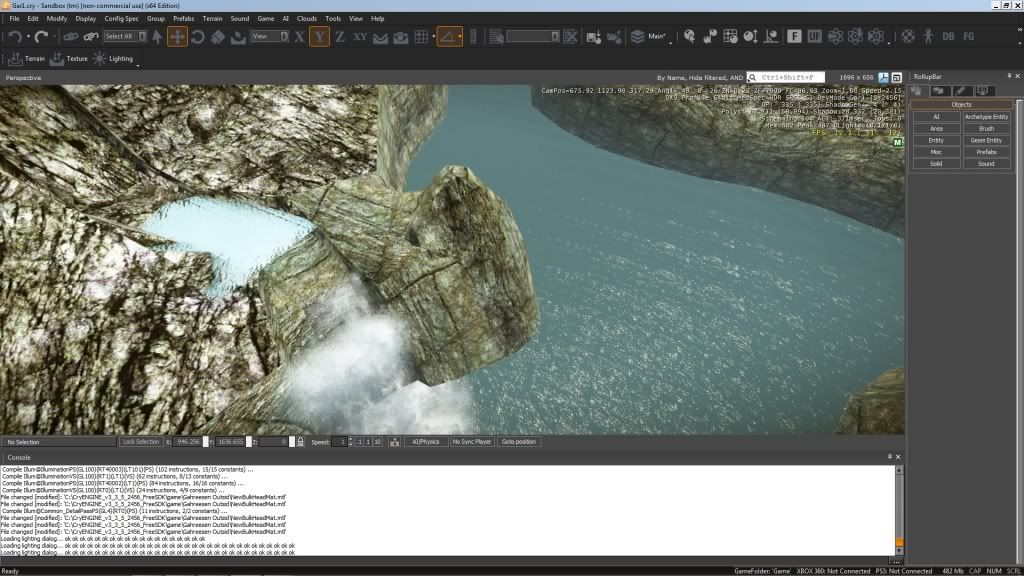Activate the Scale tool
This screenshot has width=1024, height=576.
[x=218, y=37]
